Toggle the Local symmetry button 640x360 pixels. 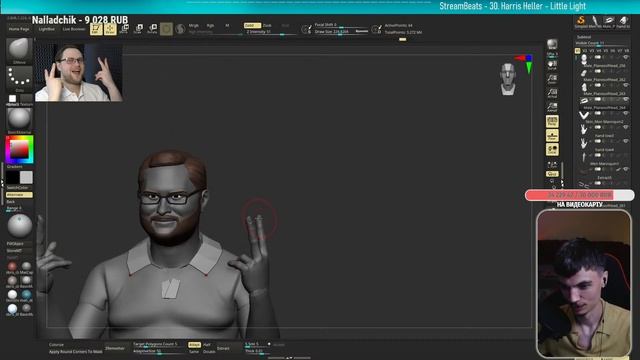(x=552, y=149)
